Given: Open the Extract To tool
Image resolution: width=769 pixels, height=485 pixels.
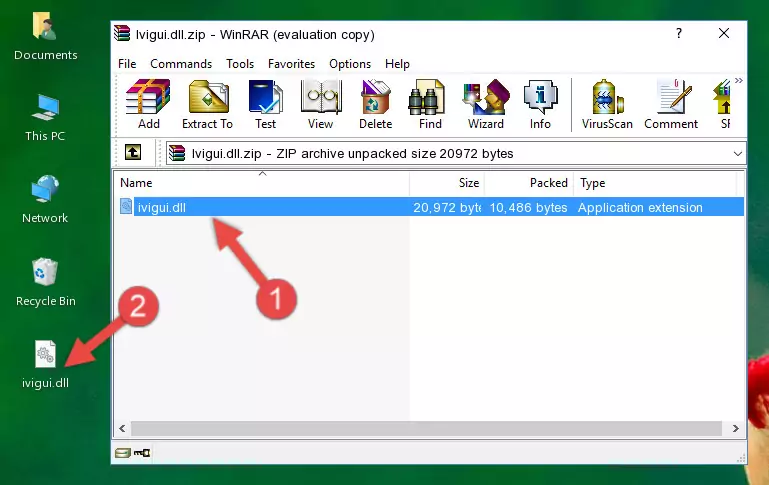Looking at the screenshot, I should [207, 104].
